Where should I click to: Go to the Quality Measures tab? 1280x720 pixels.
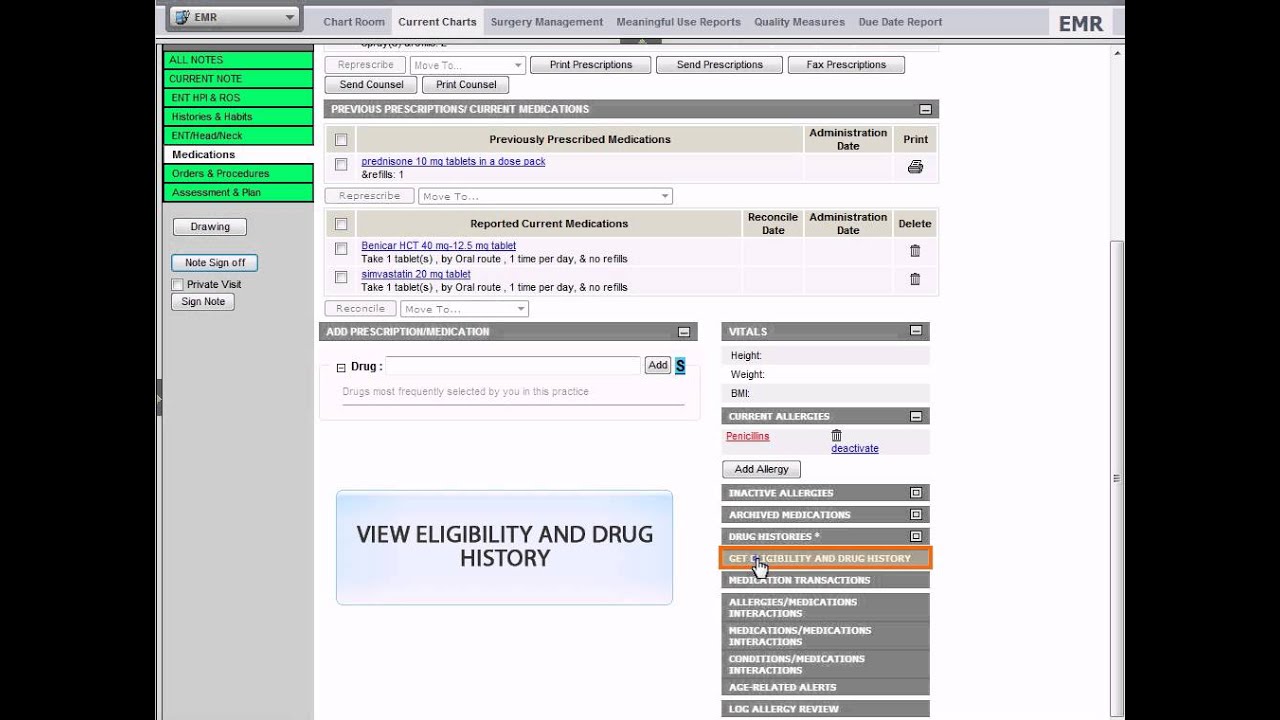pyautogui.click(x=799, y=22)
